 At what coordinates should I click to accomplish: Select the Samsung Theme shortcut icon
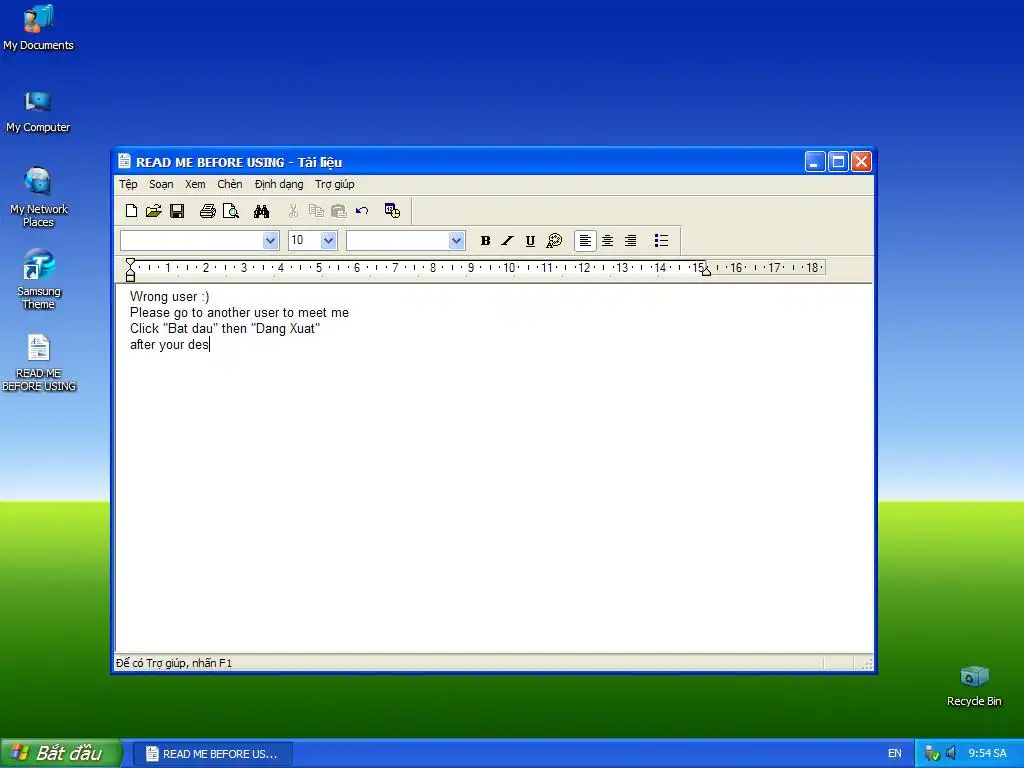pyautogui.click(x=39, y=279)
